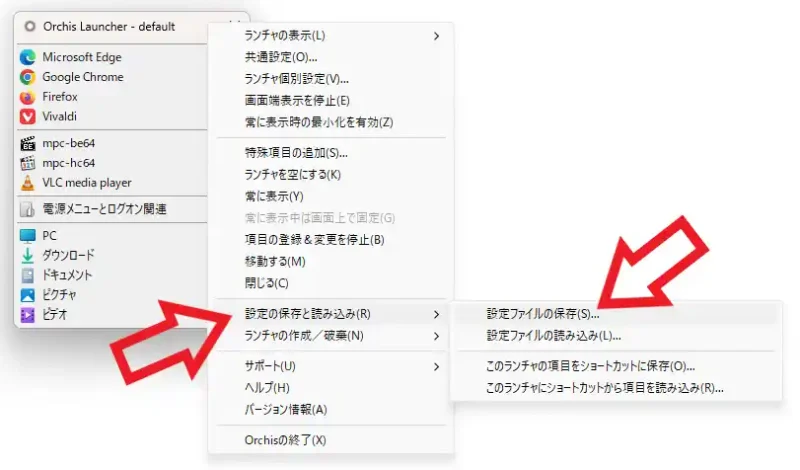Click the 電源メニューとログオン関連 label
The width and height of the screenshot is (800, 470).
coord(104,209)
